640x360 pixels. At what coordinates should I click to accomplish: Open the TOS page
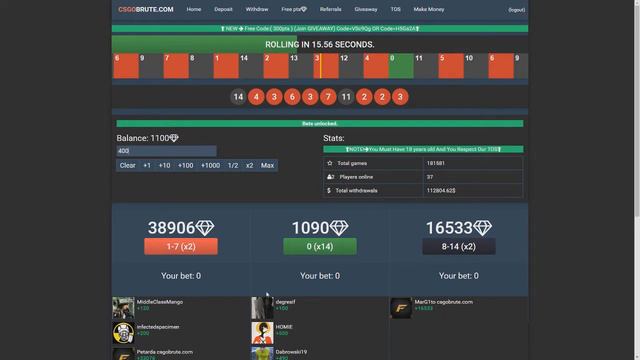point(395,9)
